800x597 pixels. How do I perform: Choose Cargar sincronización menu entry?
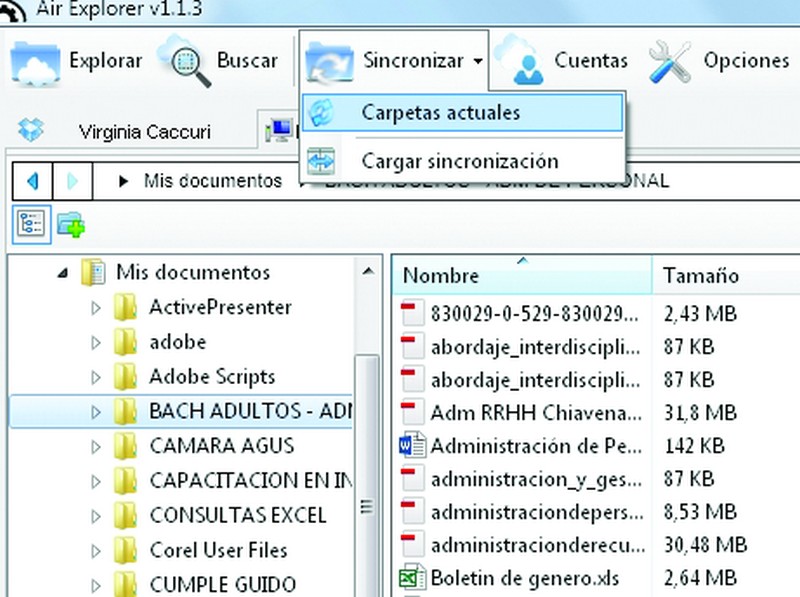(462, 161)
